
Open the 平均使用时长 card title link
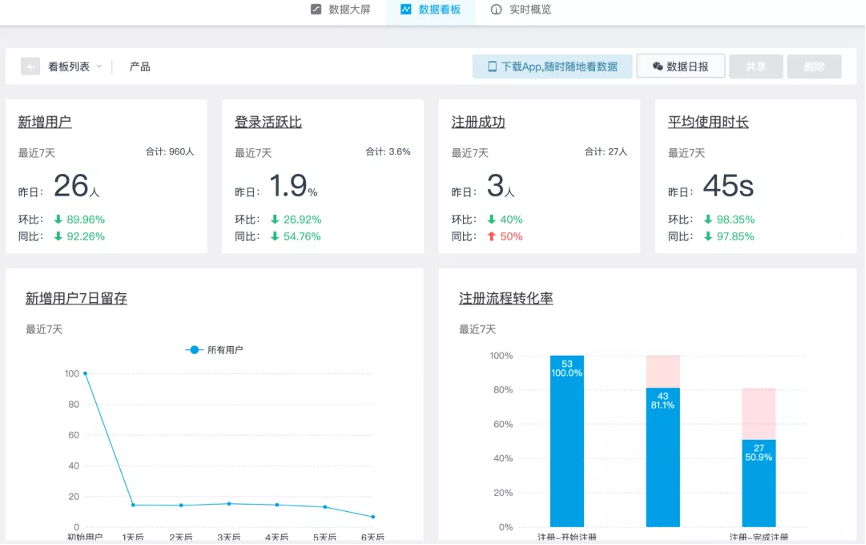pos(708,122)
